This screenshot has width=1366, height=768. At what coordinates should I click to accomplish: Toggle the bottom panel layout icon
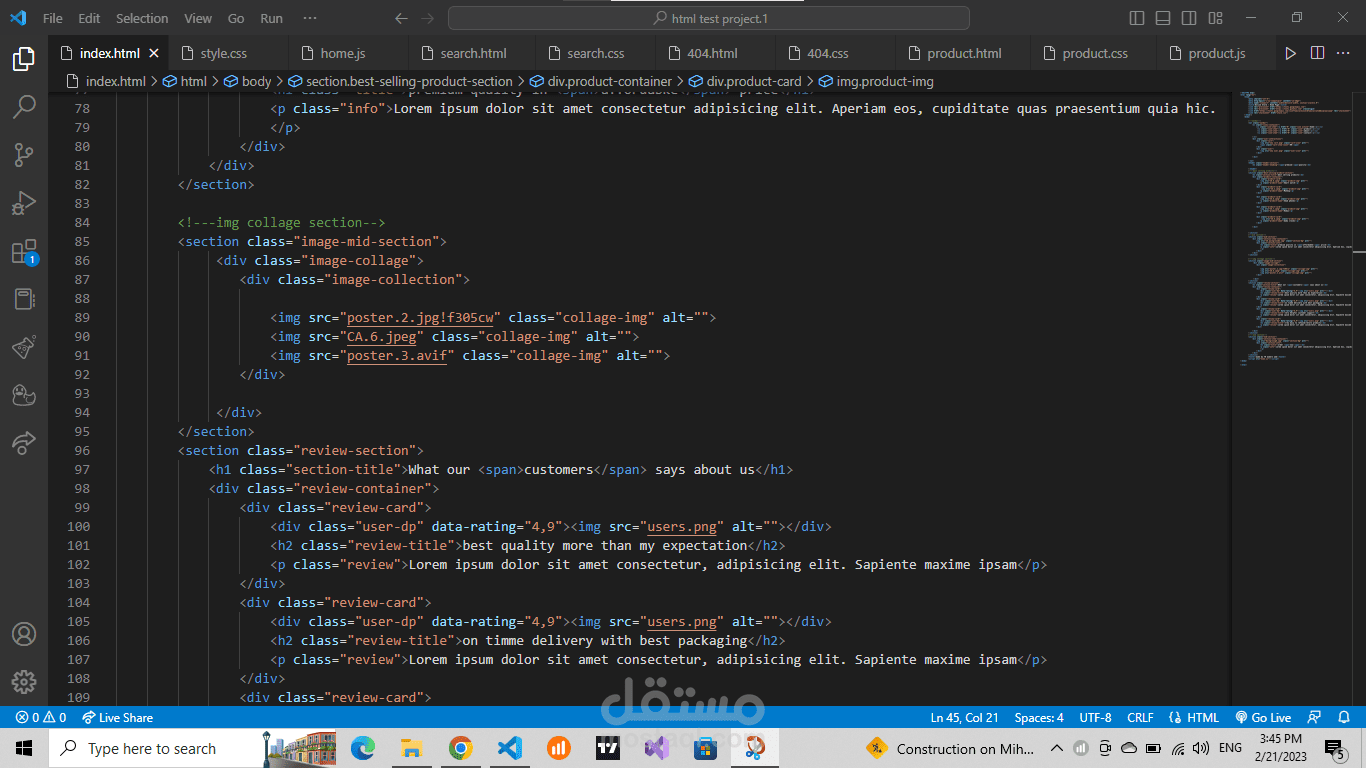(x=1163, y=18)
